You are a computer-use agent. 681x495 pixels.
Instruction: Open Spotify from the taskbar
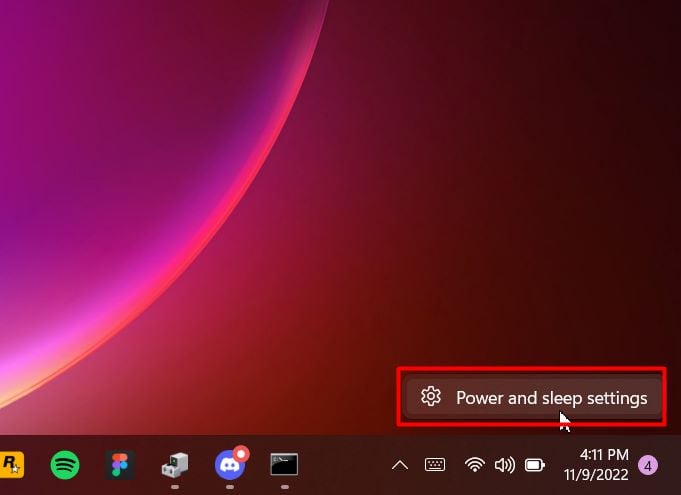pyautogui.click(x=65, y=465)
